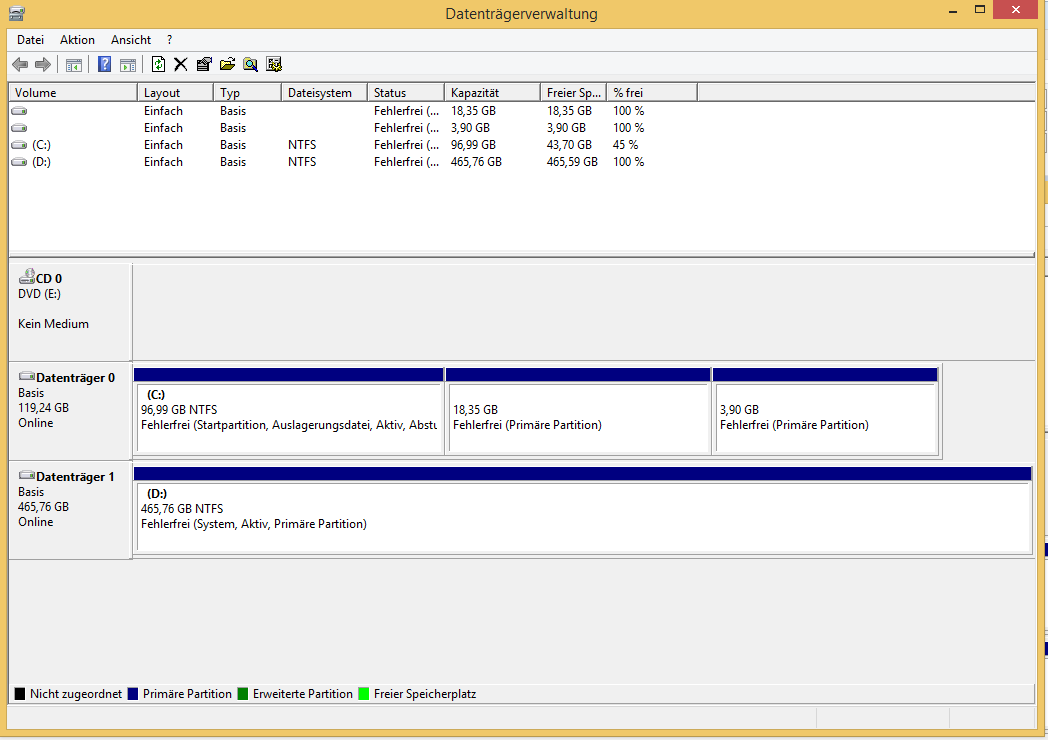Image resolution: width=1048 pixels, height=740 pixels.
Task: Sort by the Volume column header
Action: (x=73, y=93)
